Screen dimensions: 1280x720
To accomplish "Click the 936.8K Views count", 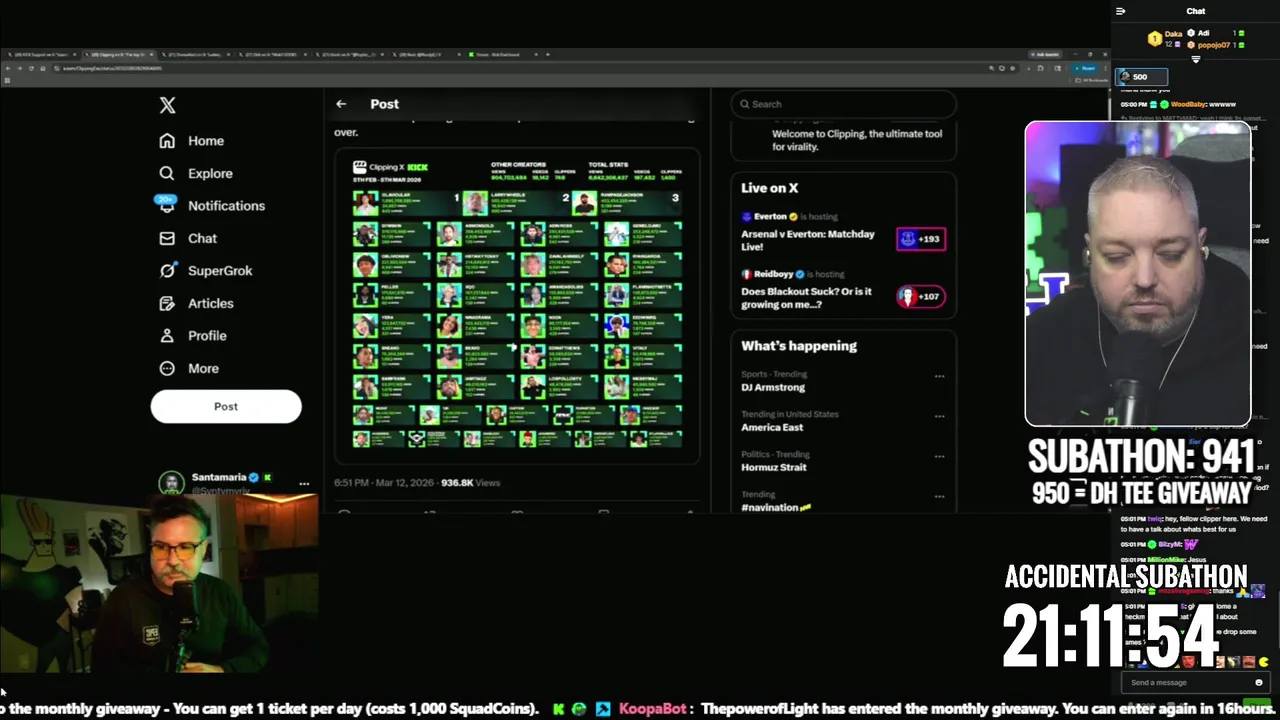I will click(470, 483).
